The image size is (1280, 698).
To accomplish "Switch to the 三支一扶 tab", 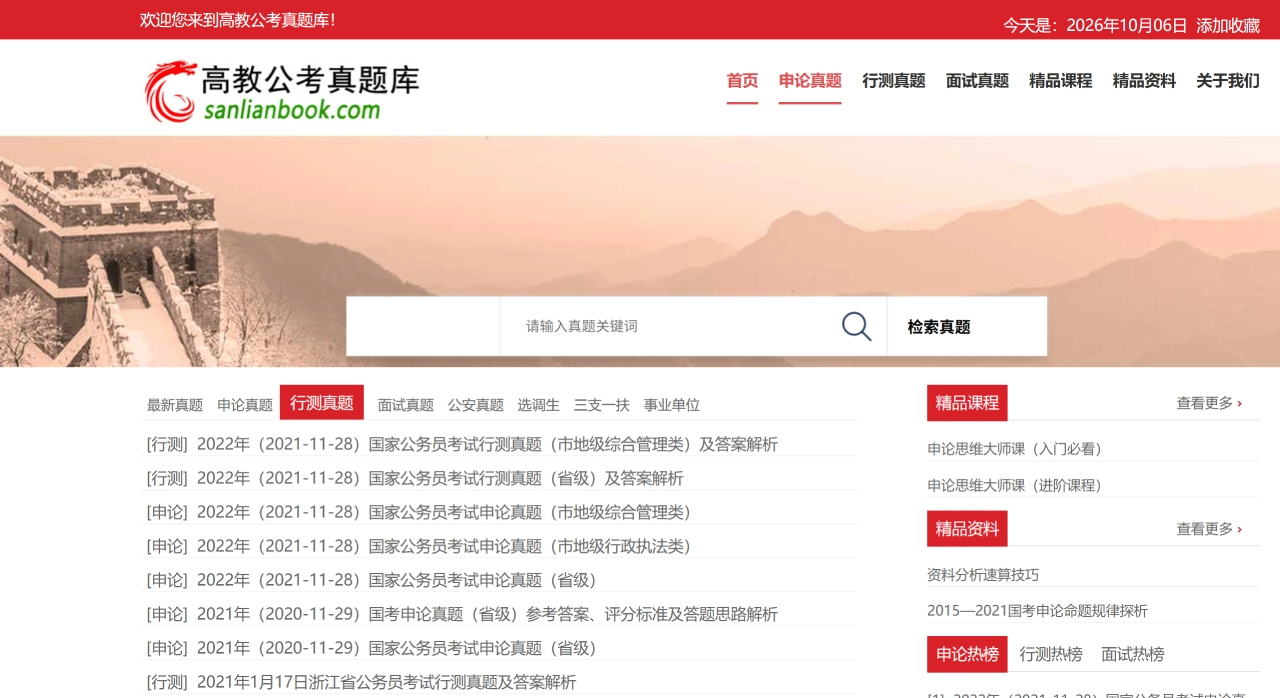I will coord(602,405).
